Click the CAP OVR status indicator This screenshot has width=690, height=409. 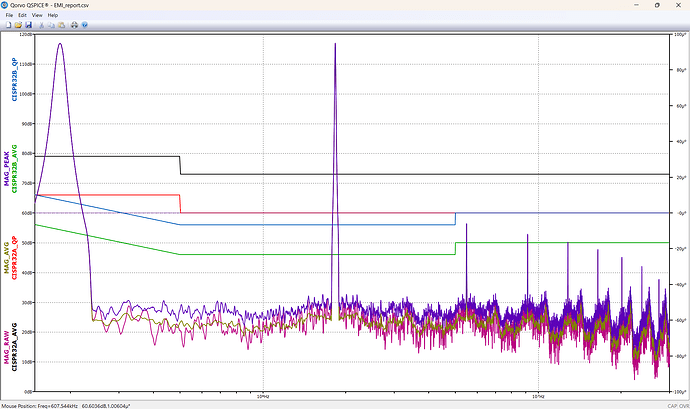tap(678, 406)
